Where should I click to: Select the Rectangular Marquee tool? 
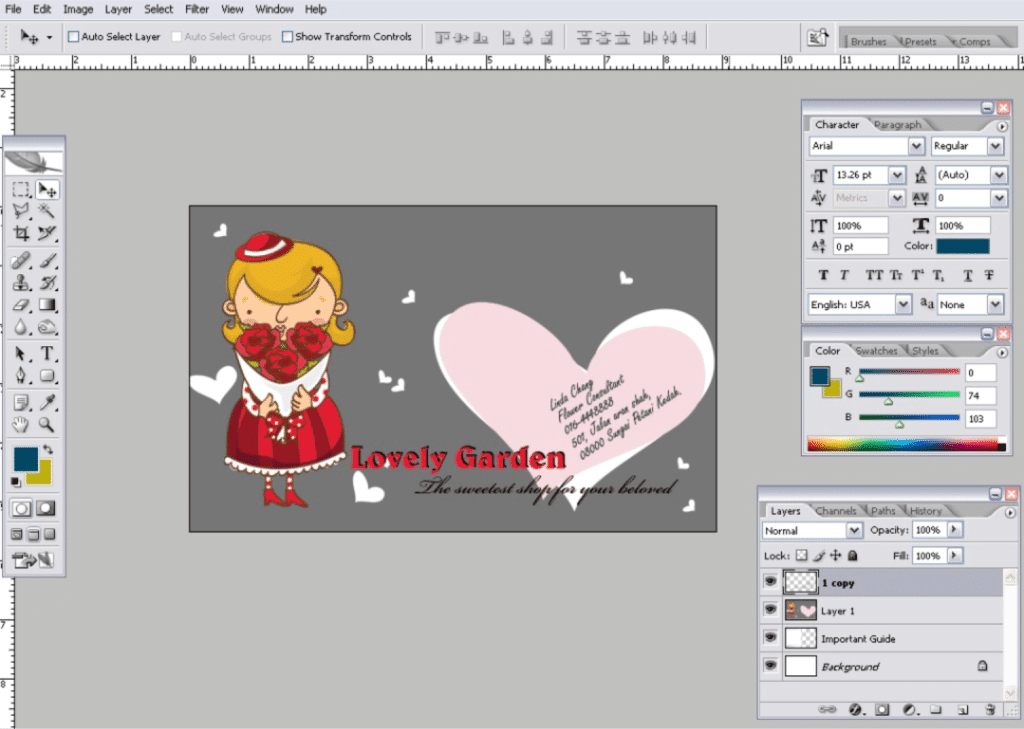tap(21, 189)
